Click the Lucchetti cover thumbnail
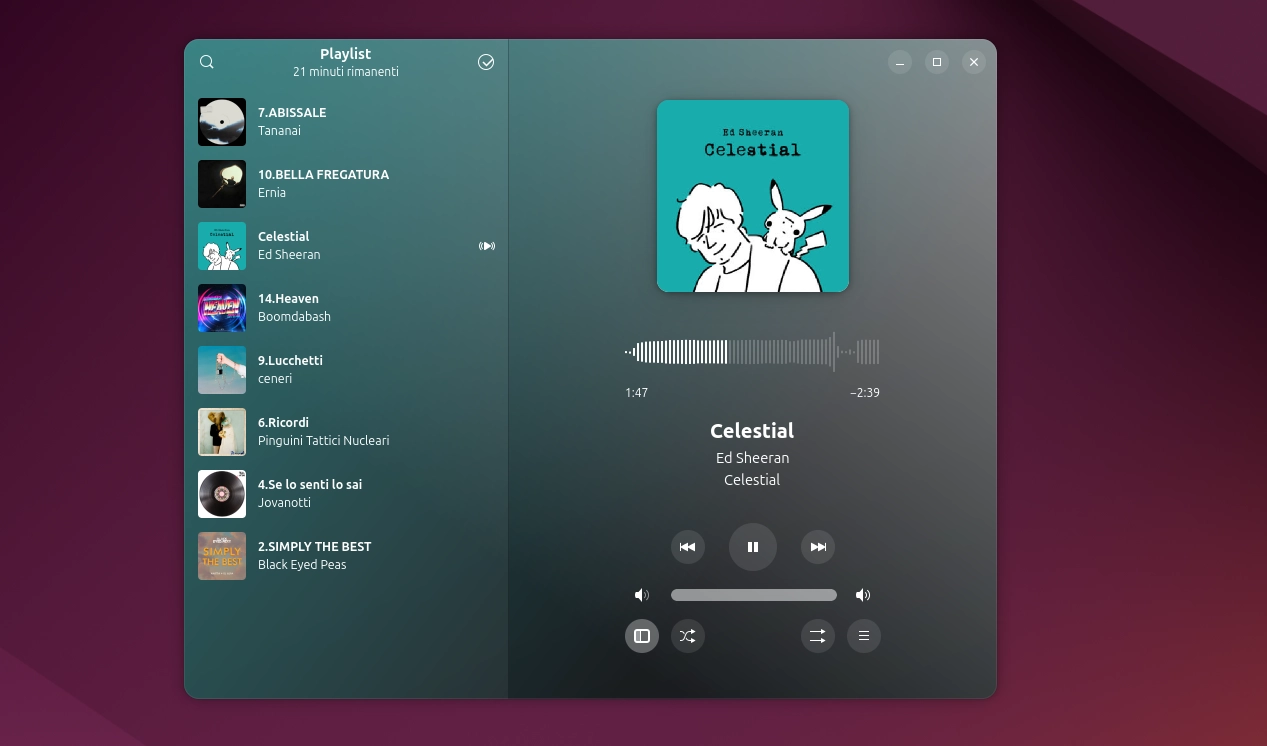 222,370
